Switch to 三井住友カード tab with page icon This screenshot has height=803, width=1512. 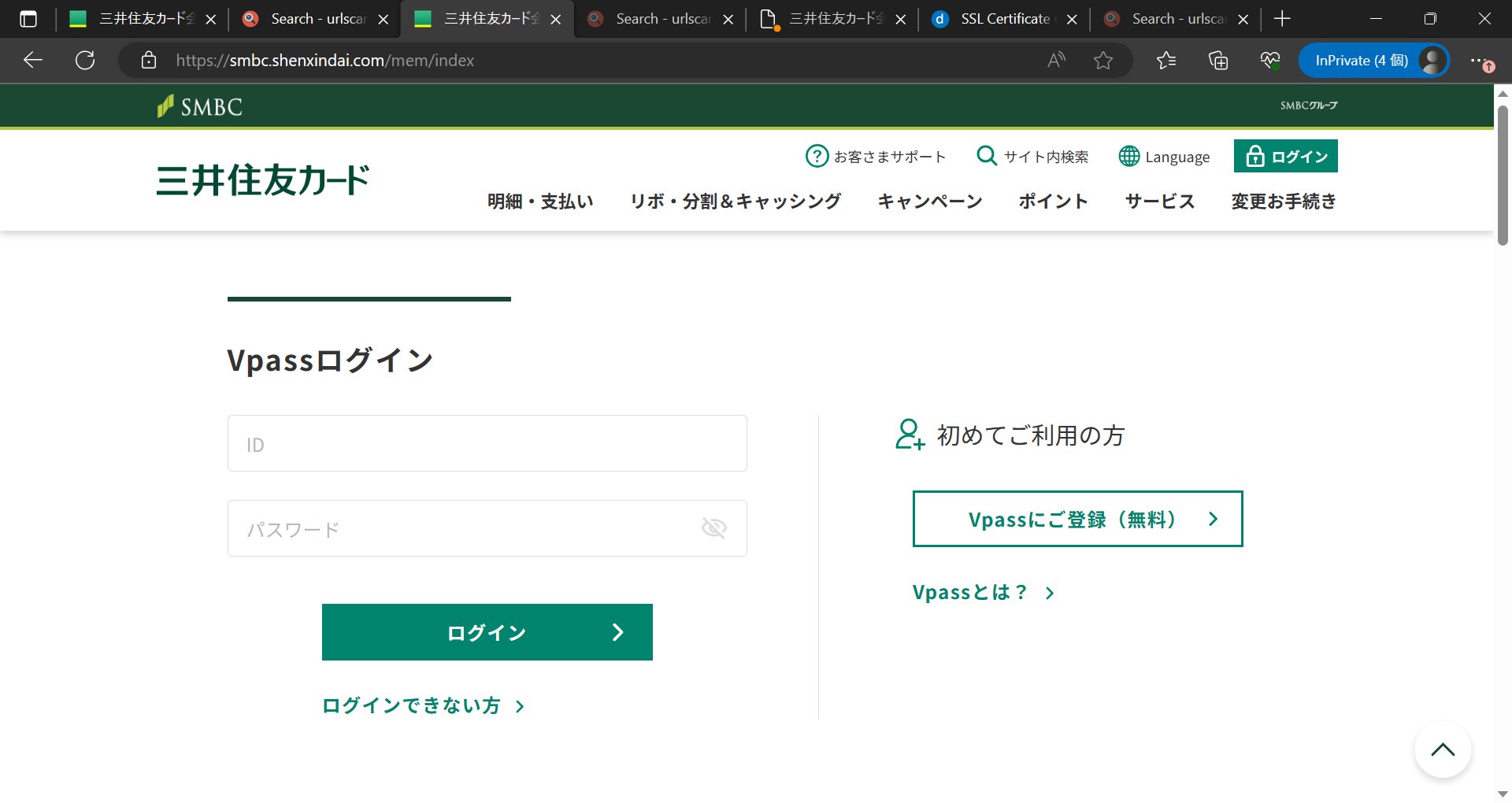coord(832,19)
